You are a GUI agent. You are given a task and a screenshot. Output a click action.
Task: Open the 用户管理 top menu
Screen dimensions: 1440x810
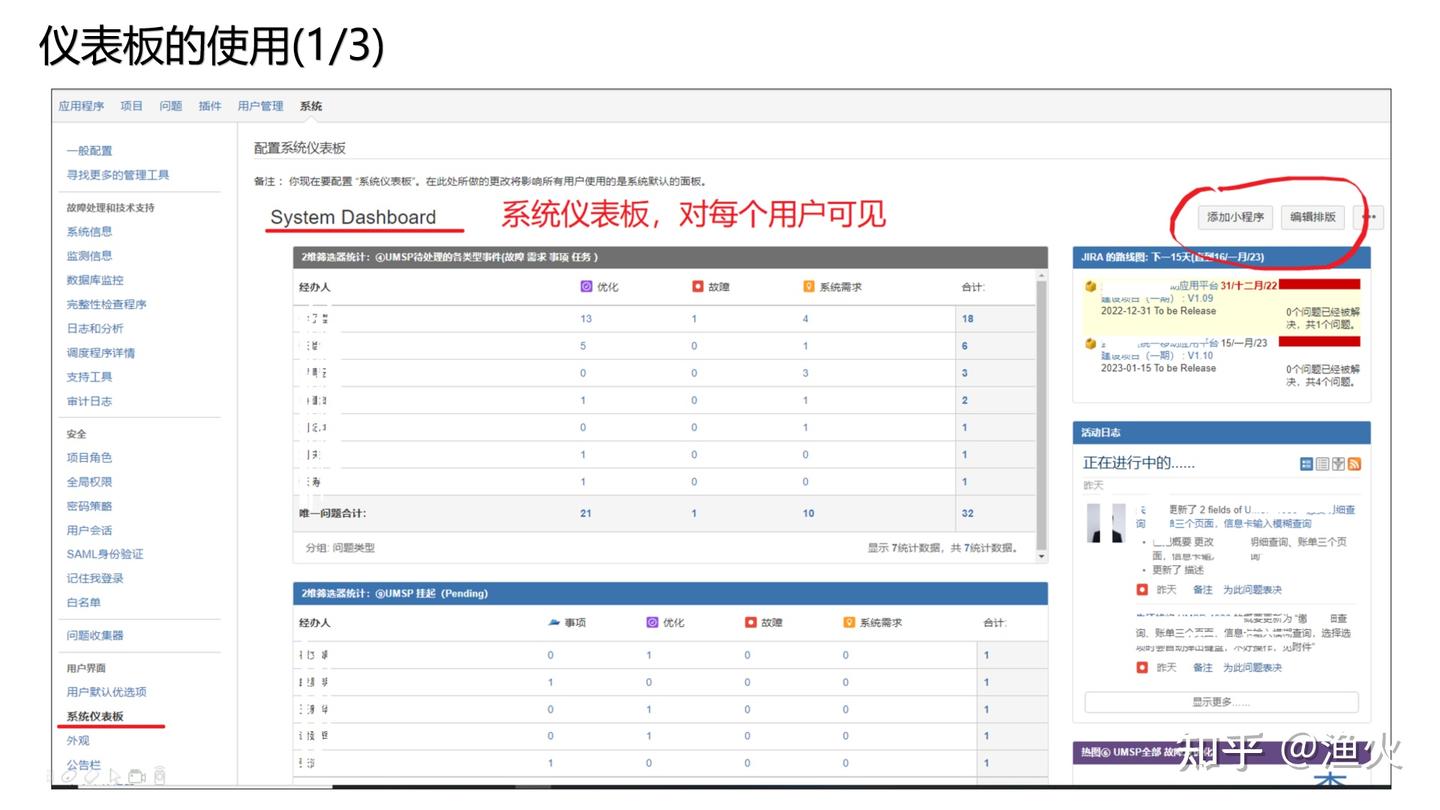click(260, 106)
